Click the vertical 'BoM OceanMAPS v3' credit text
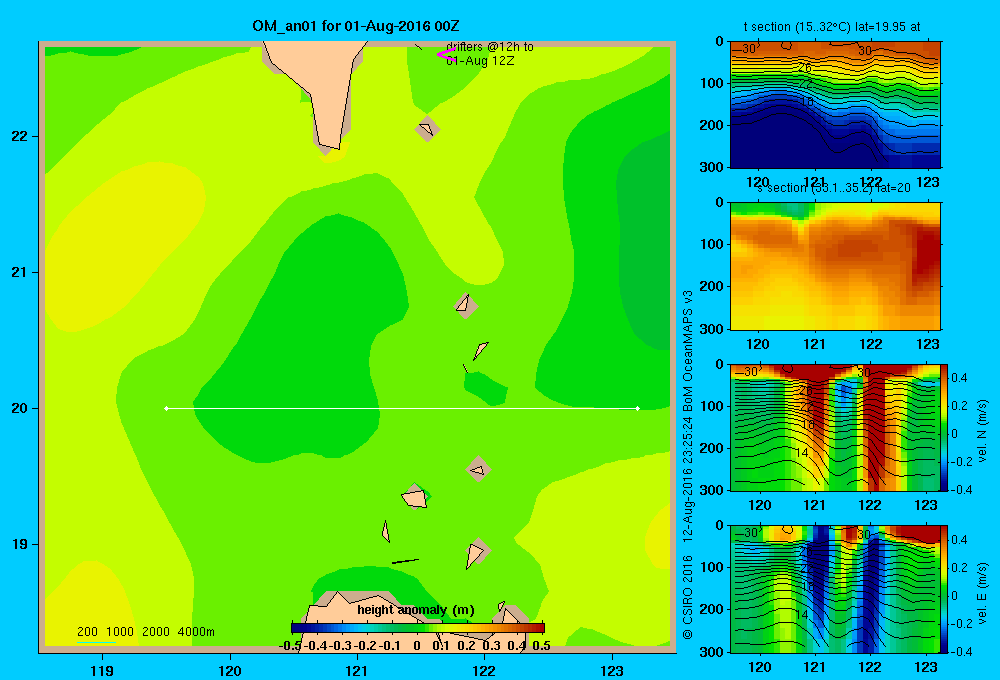 pyautogui.click(x=688, y=351)
